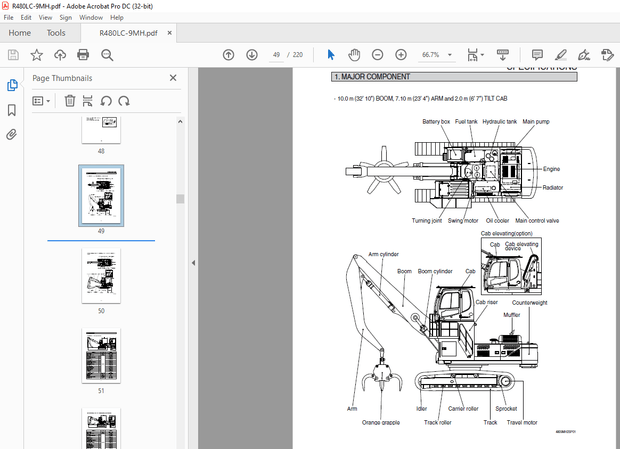Click the 'Turning joint' label

(x=427, y=221)
